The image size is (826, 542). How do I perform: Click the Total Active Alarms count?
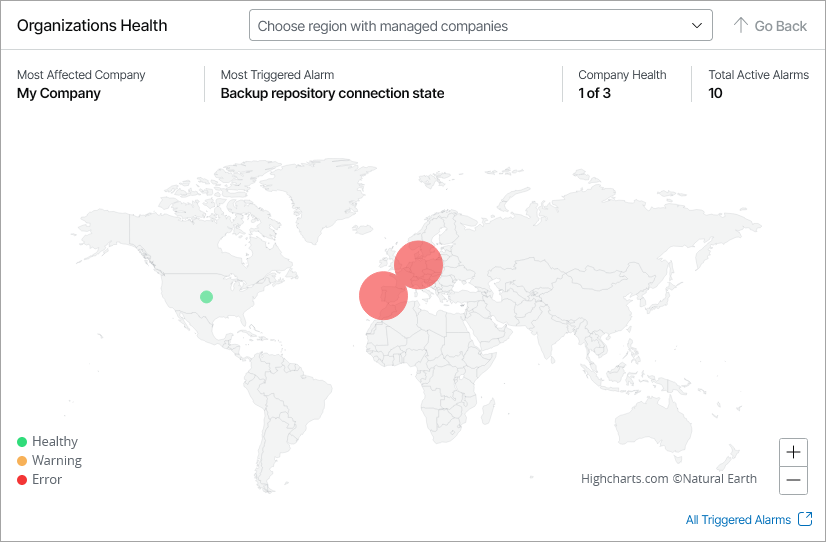tap(716, 94)
